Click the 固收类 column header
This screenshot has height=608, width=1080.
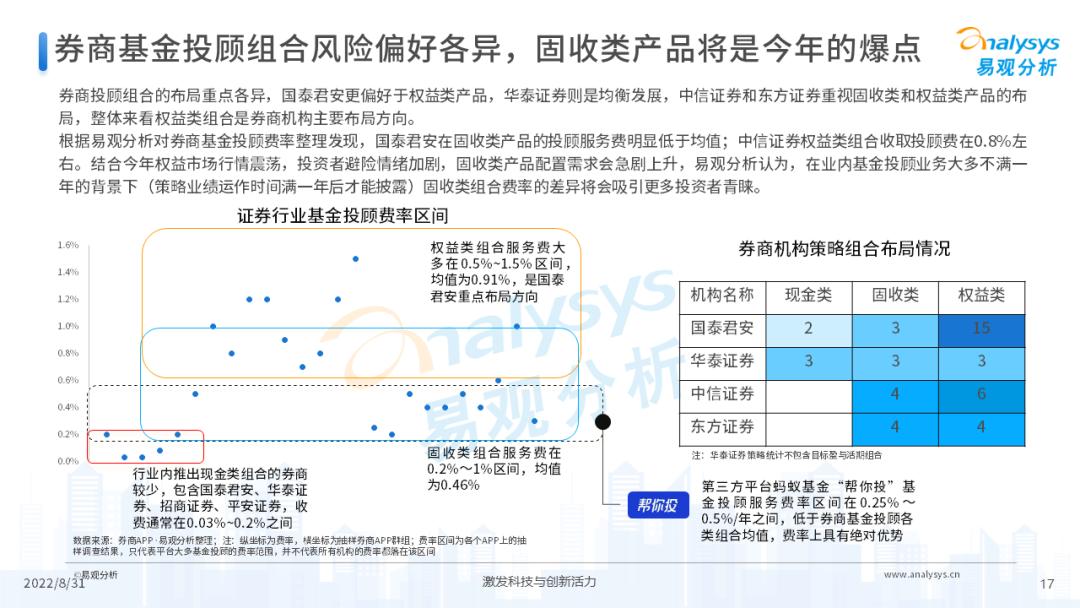tap(895, 297)
